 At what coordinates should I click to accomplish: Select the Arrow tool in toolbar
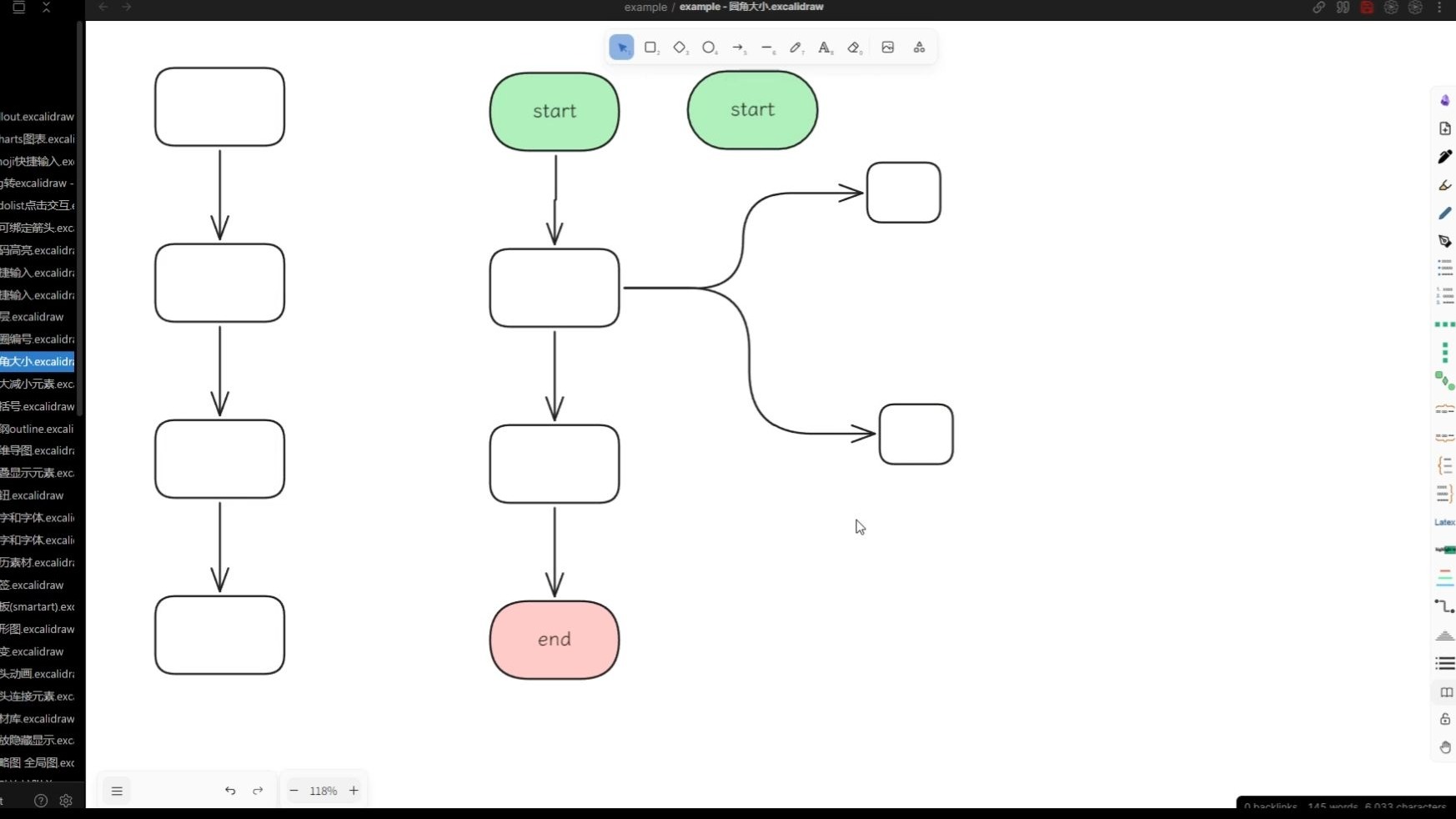pos(738,48)
